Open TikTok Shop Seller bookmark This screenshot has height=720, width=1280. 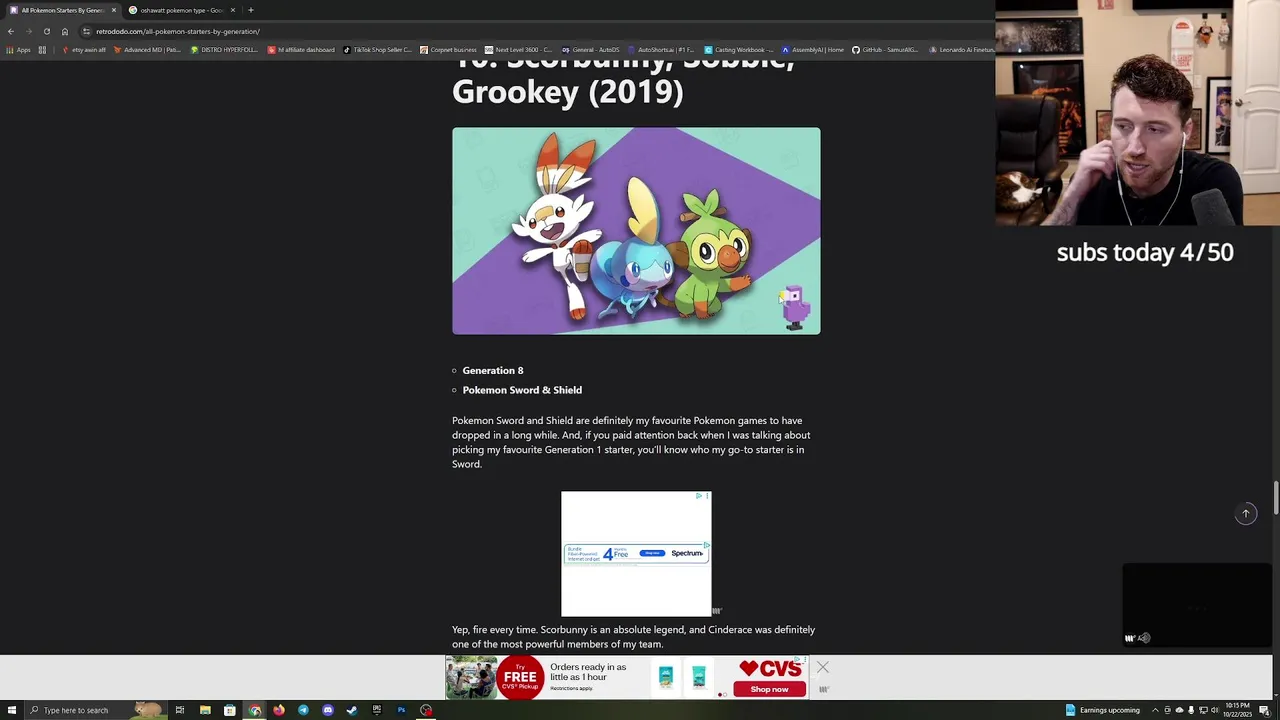[378, 50]
